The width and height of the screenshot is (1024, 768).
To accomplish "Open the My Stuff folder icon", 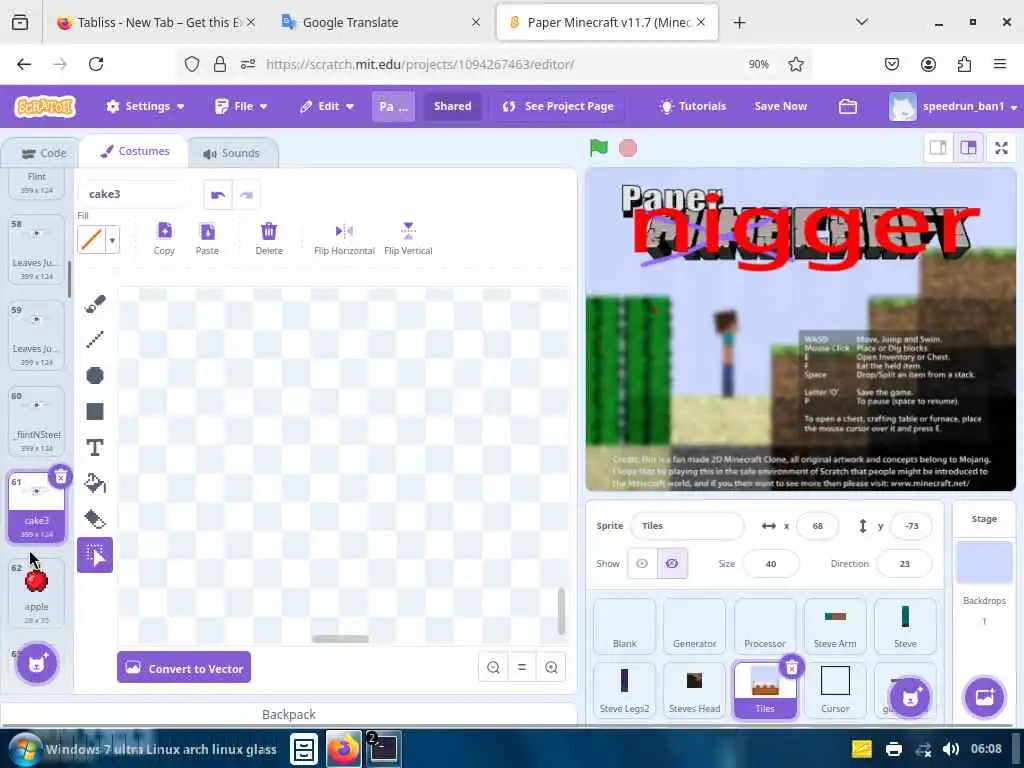I will tap(848, 106).
